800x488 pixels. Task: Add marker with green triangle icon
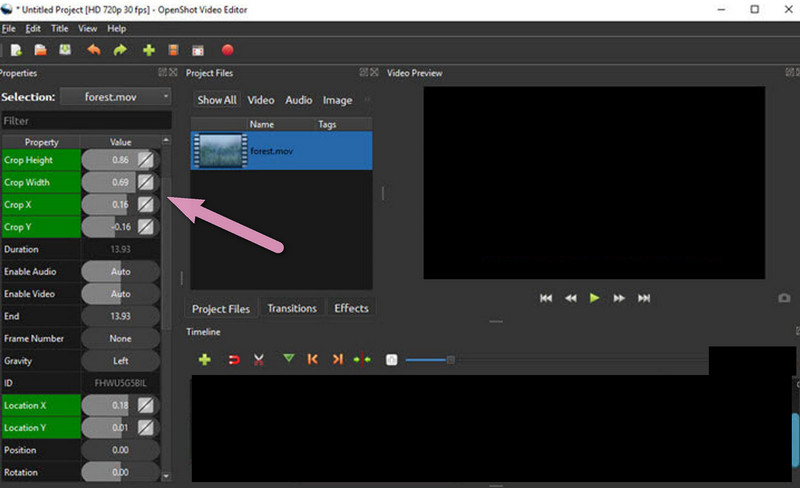point(288,359)
